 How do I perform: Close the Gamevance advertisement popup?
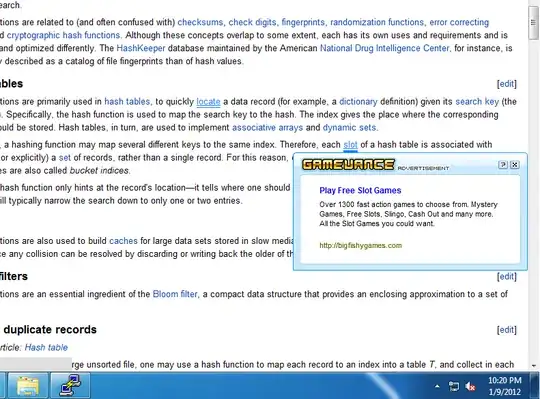point(515,165)
